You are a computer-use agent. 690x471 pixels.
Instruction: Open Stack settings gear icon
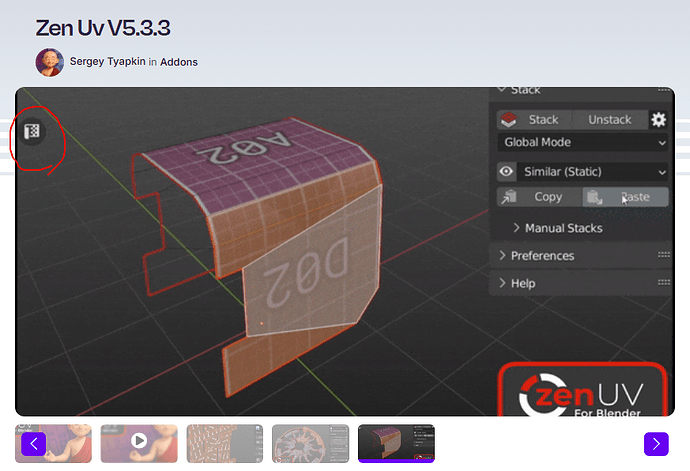point(658,120)
